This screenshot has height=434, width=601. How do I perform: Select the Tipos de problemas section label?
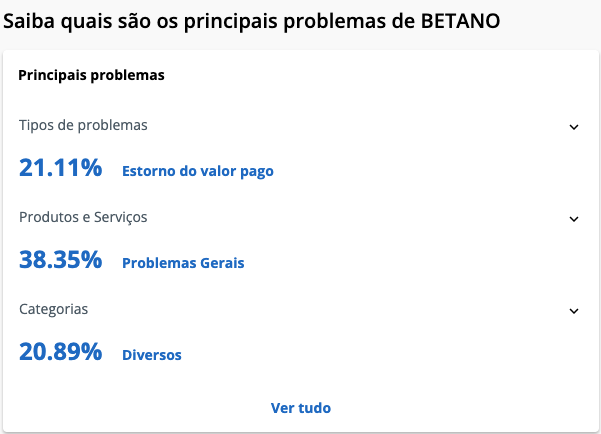[83, 125]
